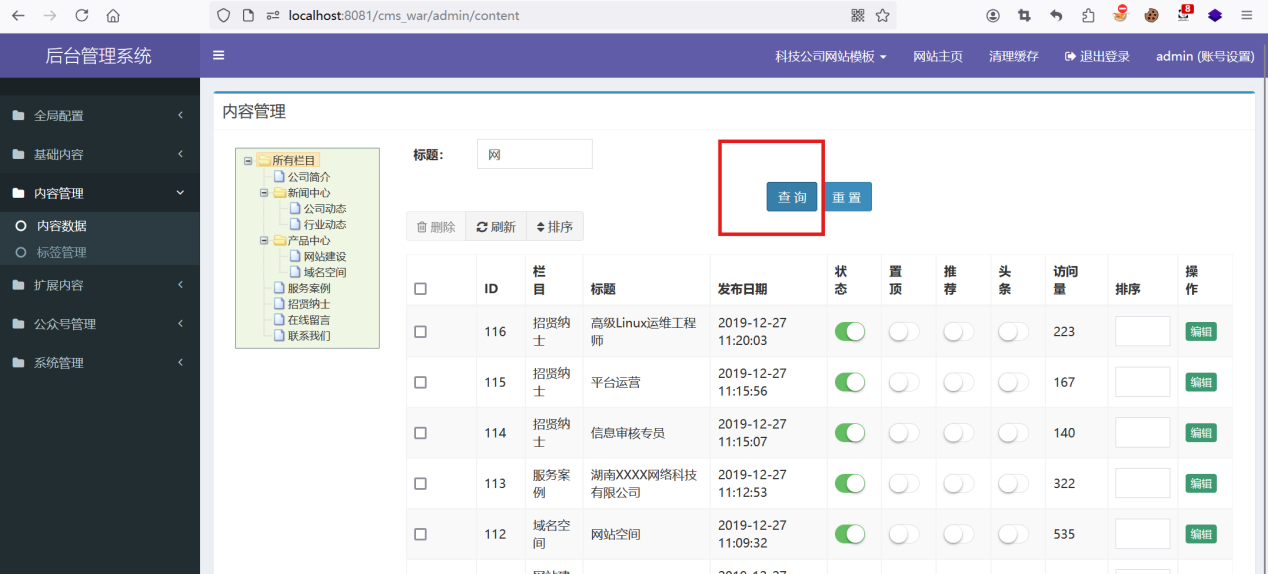
Task: Click 清理缓存 in the top navigation
Action: click(x=1014, y=56)
